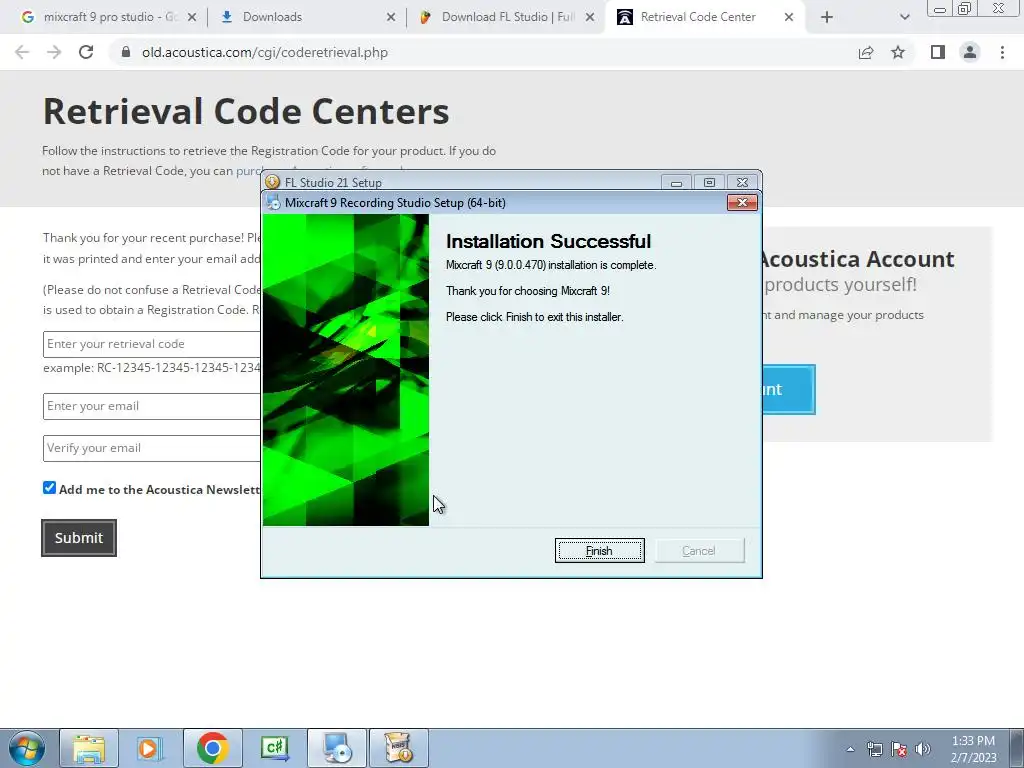Open the tab search dropdown arrow
Screen dimensions: 1024x768
pos(904,18)
